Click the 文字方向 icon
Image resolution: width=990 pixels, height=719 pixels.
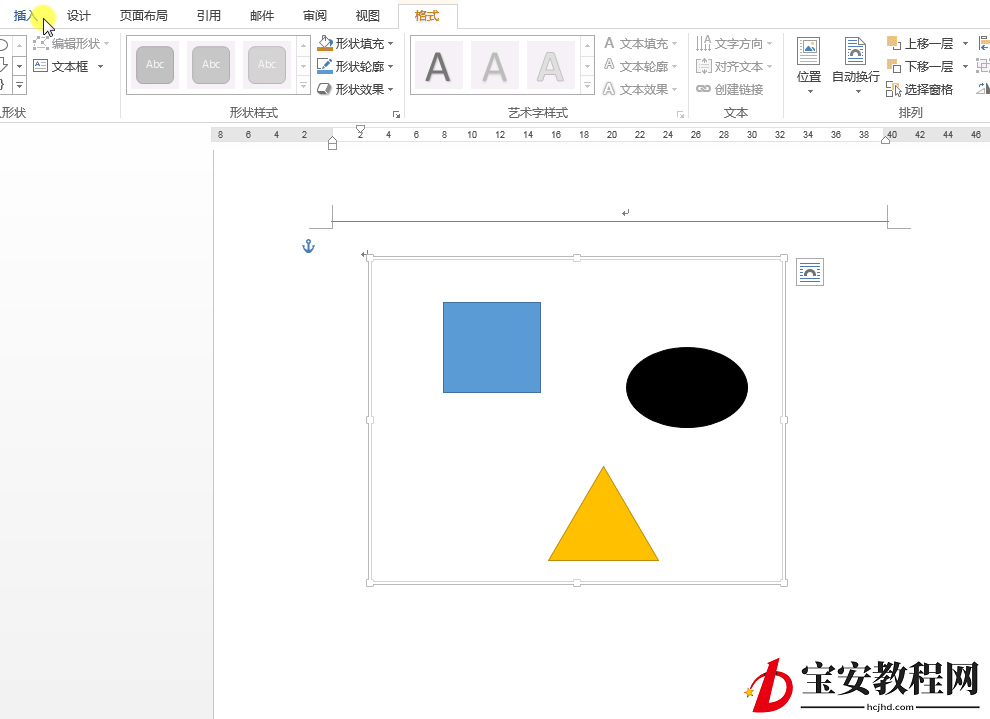704,43
